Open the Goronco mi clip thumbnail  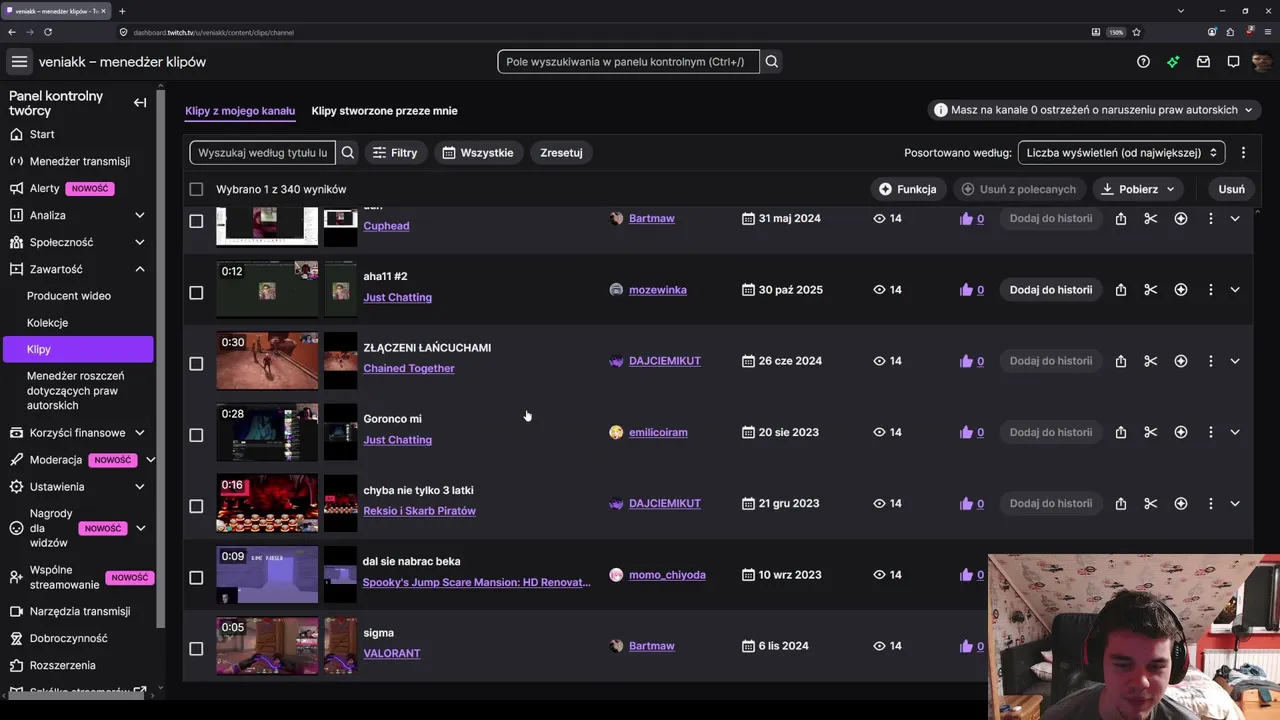click(x=267, y=432)
